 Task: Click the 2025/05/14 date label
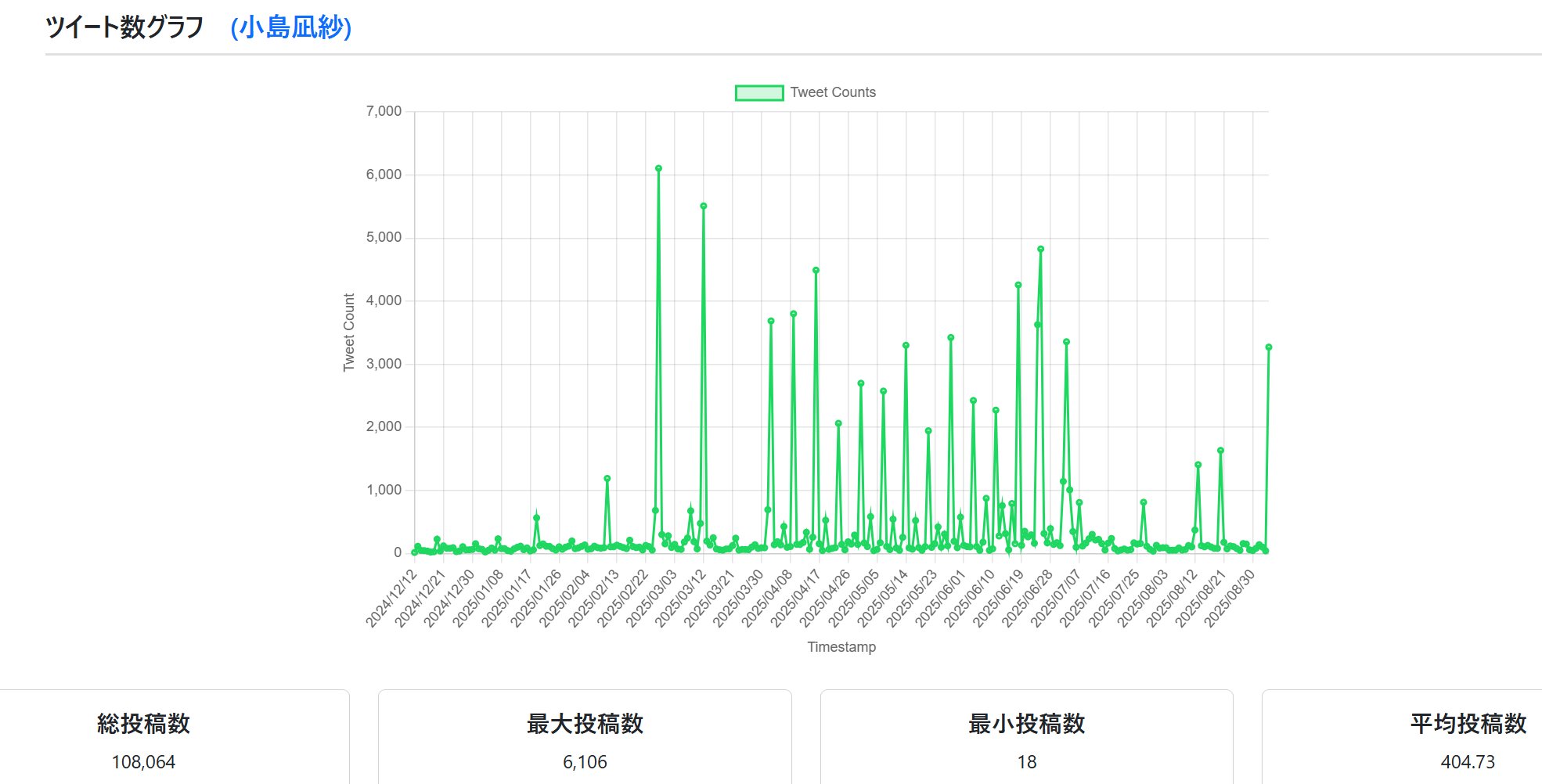coord(883,599)
